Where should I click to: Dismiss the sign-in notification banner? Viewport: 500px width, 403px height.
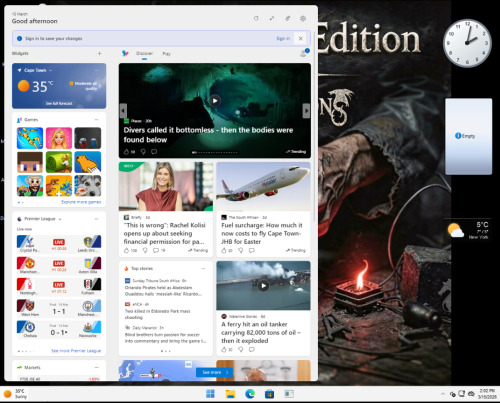coord(300,38)
